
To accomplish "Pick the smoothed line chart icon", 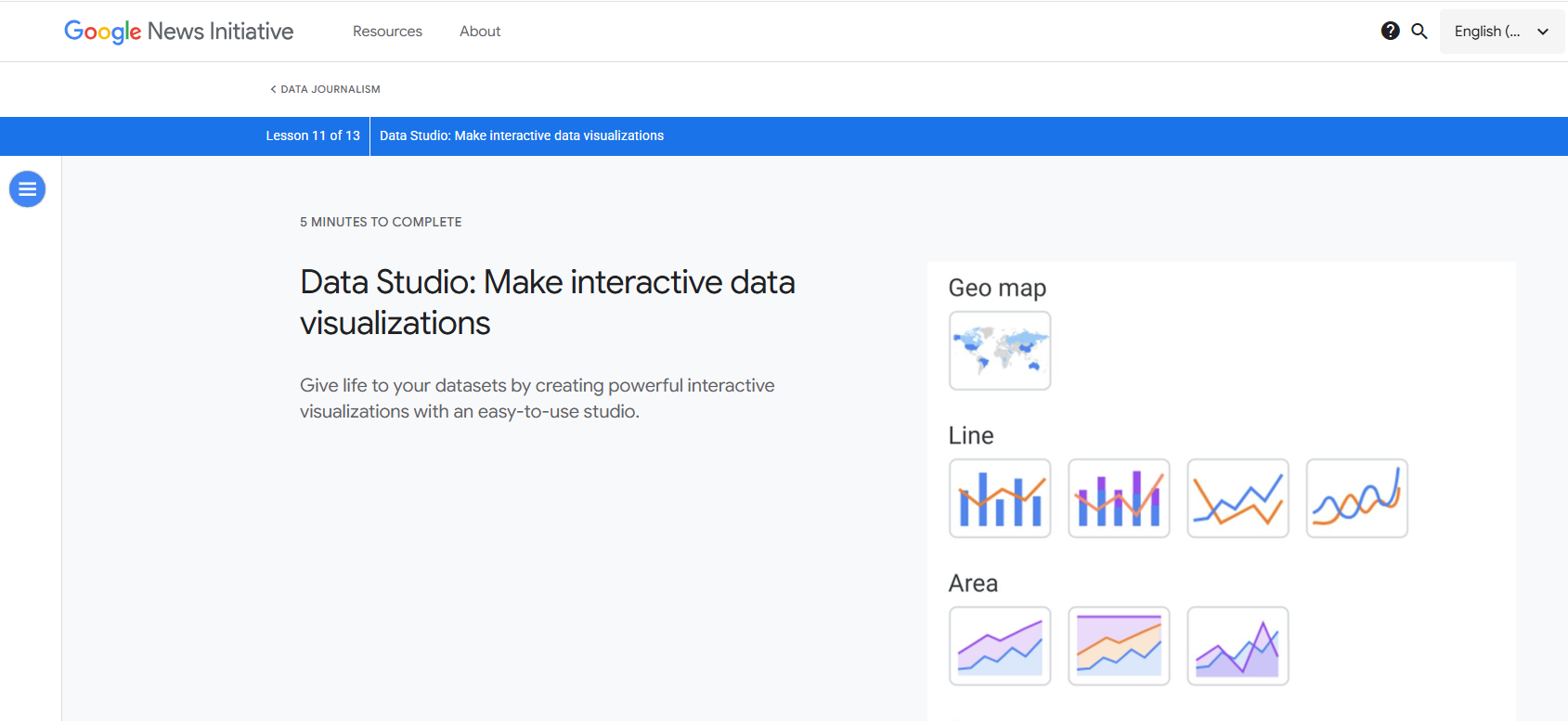I will click(x=1356, y=498).
